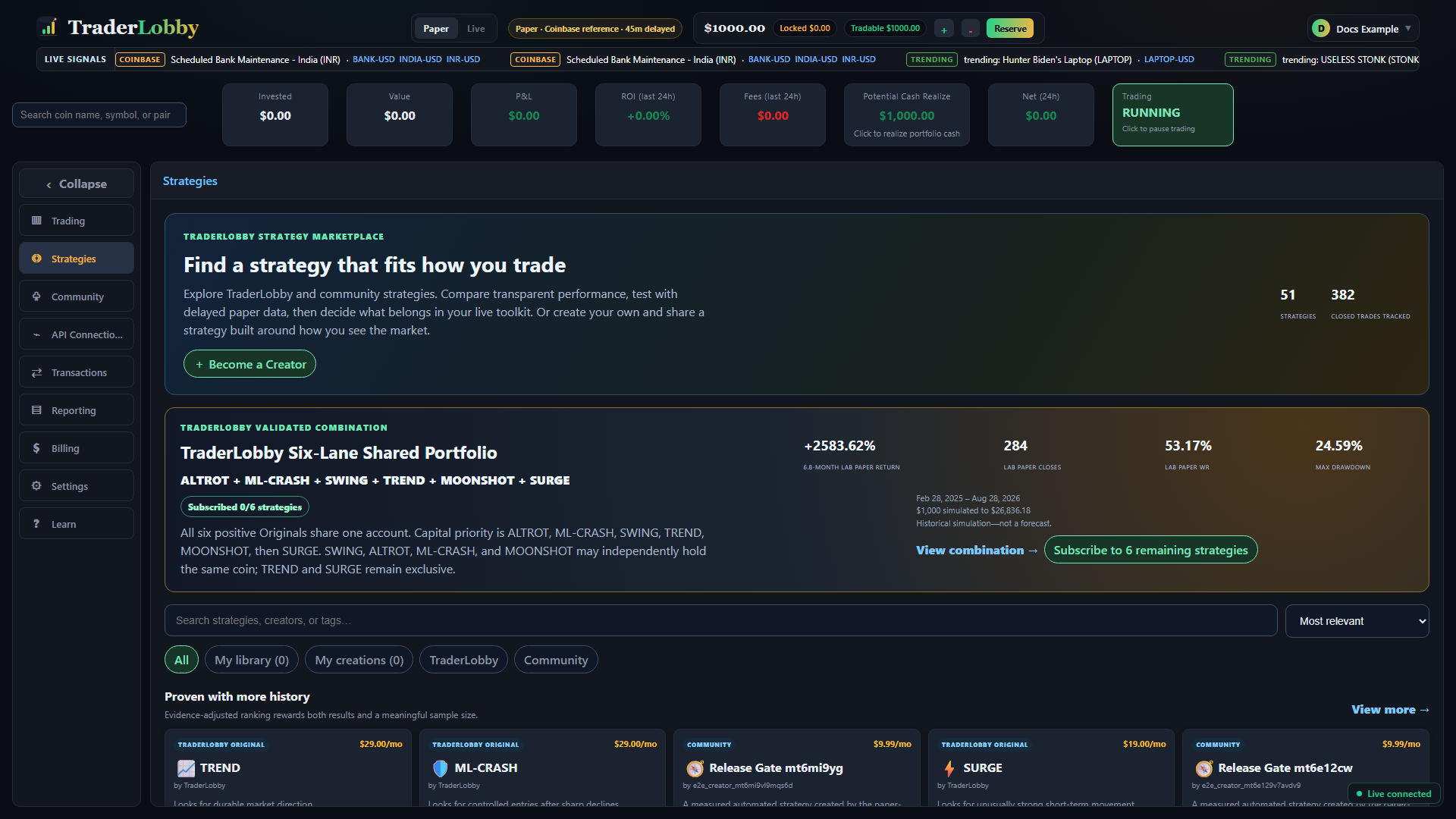1456x819 pixels.
Task: Select the My library (0) filter
Action: pos(252,660)
